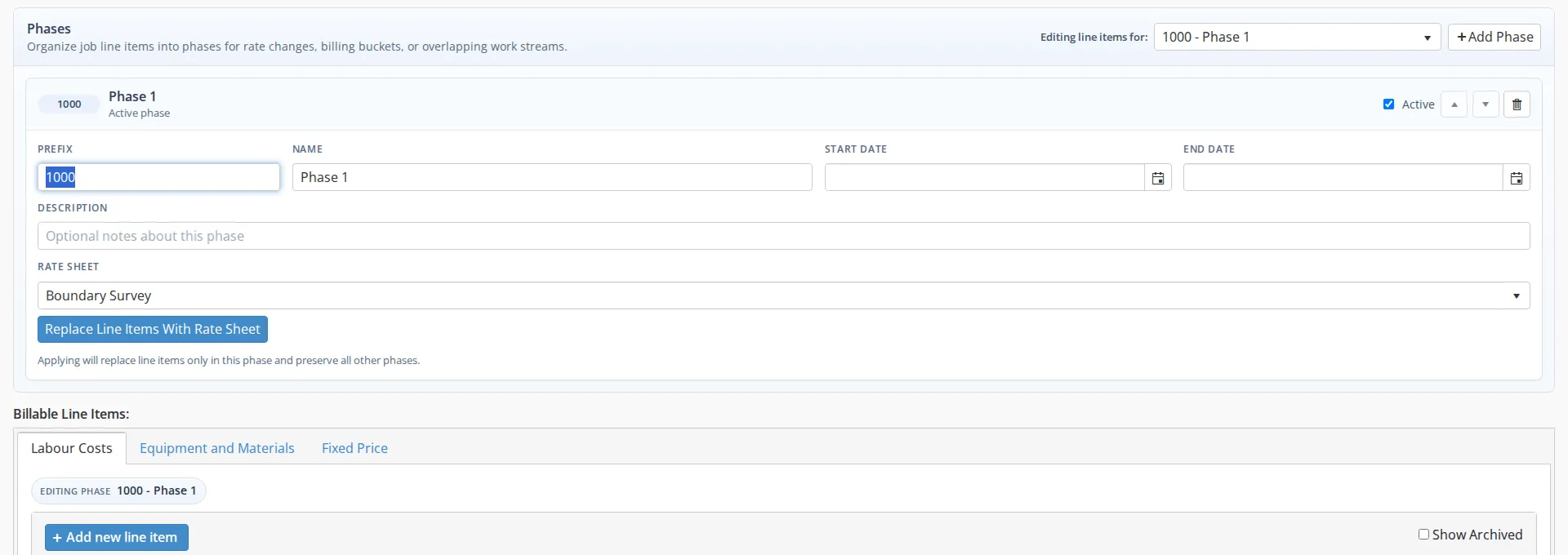
Task: Switch to the Equipment and Materials tab
Action: [x=217, y=448]
